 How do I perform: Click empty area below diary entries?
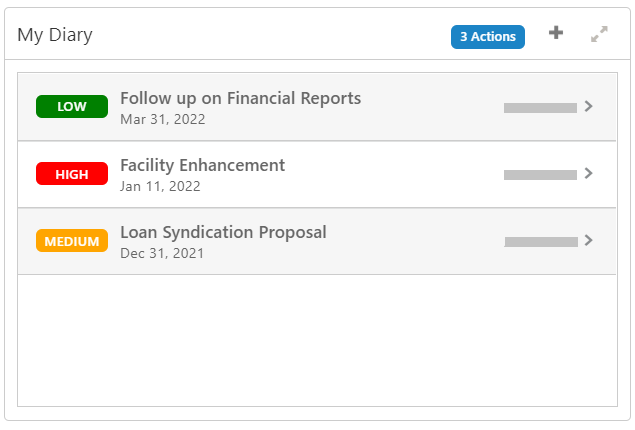[x=317, y=340]
